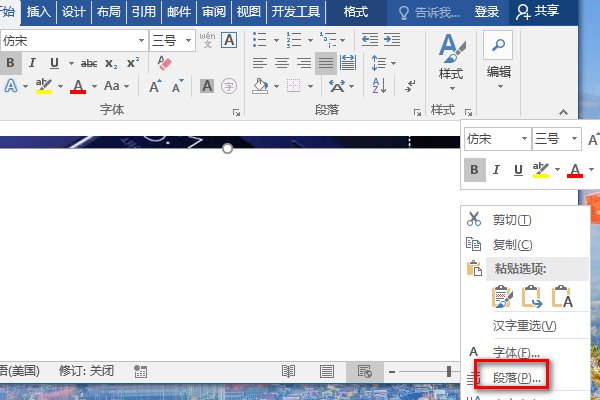Open Asian layout options

tap(337, 87)
